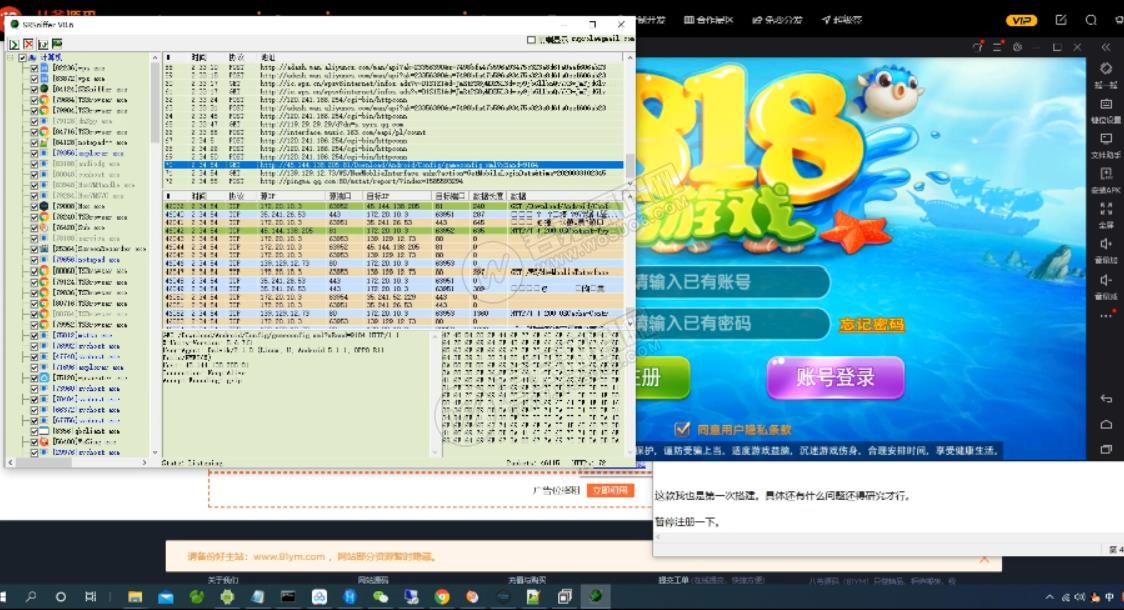Sort packet list by 数据长度 column header

pos(488,196)
